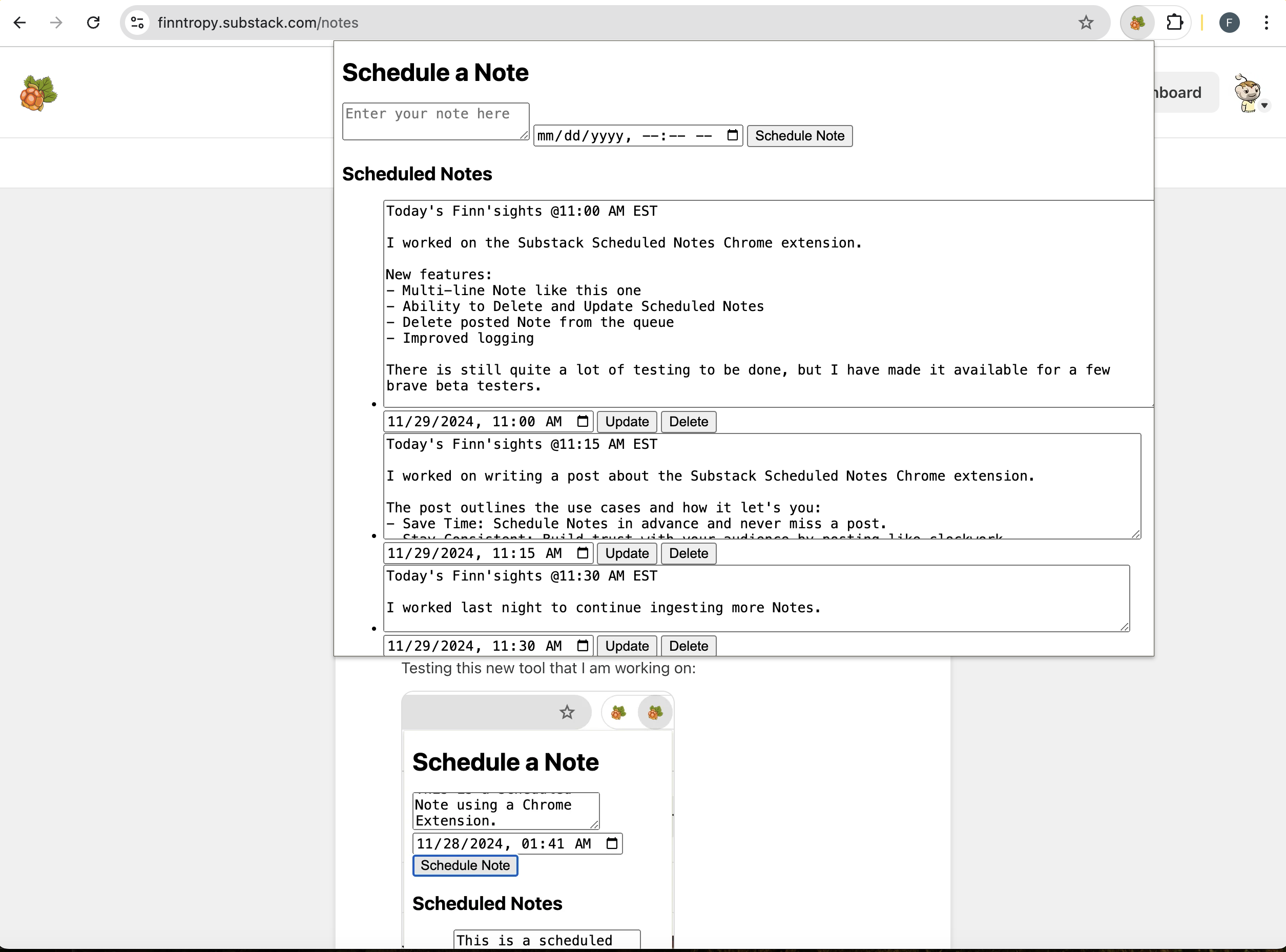
Task: Click the Dashboard button
Action: coord(1175,92)
